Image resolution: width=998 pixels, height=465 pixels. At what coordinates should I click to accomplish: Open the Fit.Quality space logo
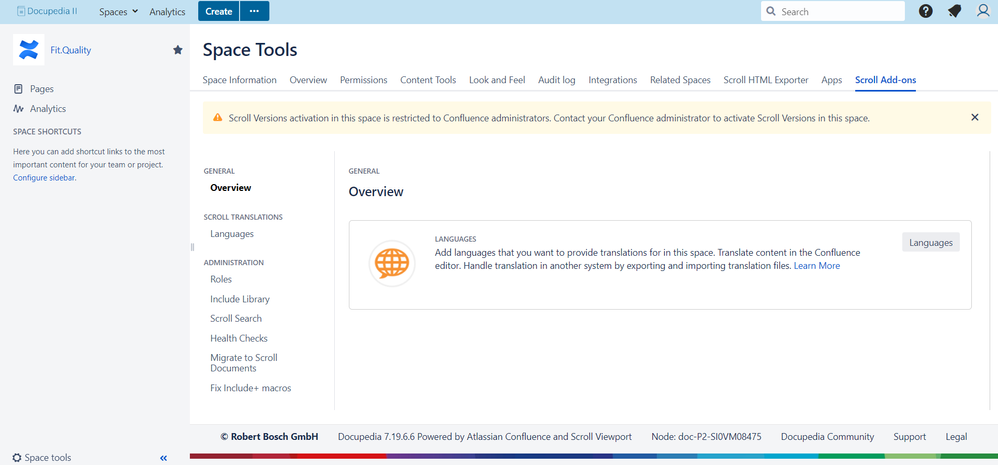(29, 50)
